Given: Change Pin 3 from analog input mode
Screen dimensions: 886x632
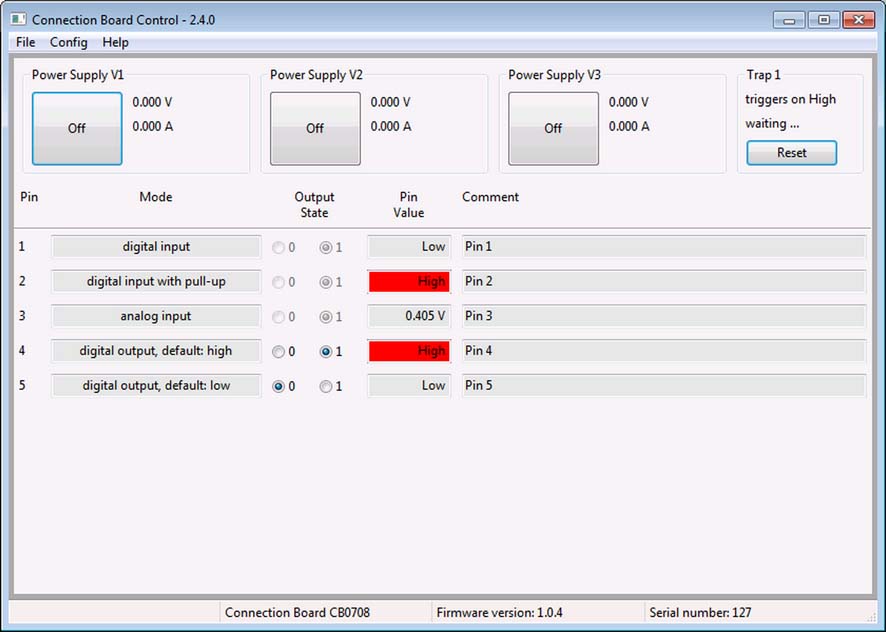Looking at the screenshot, I should point(155,315).
